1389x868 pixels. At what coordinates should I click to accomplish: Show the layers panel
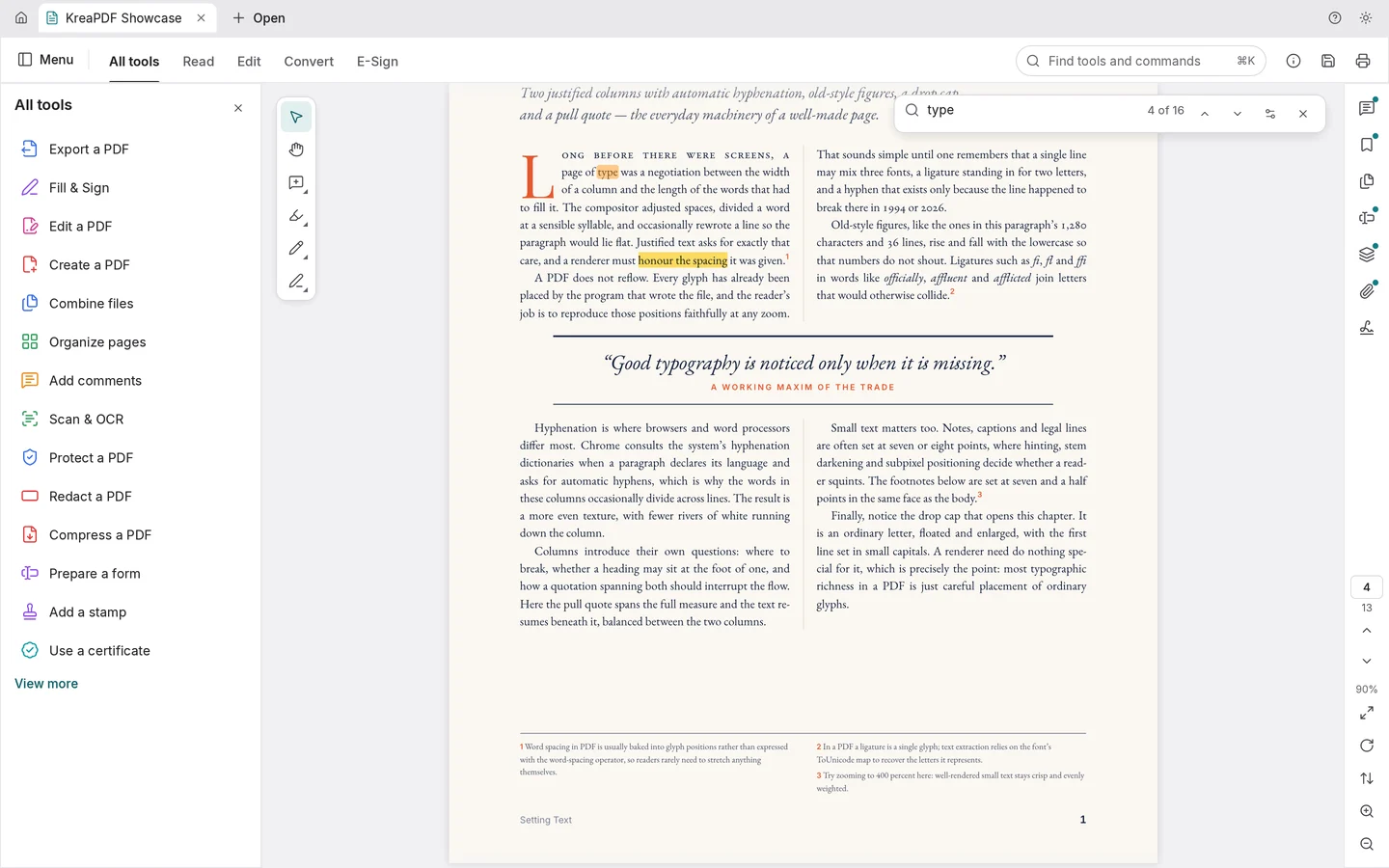coord(1367,255)
